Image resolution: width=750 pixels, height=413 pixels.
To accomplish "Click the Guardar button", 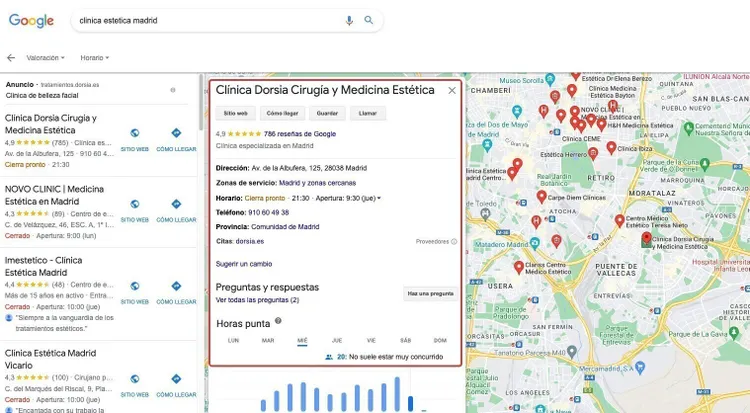I will coord(327,113).
